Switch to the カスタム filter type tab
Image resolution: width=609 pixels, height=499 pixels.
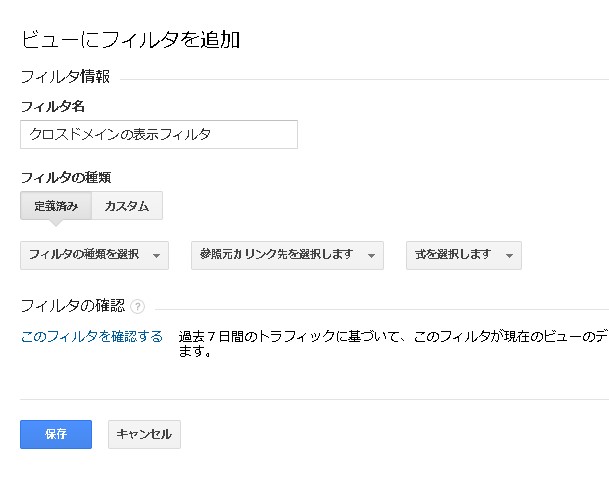[127, 206]
